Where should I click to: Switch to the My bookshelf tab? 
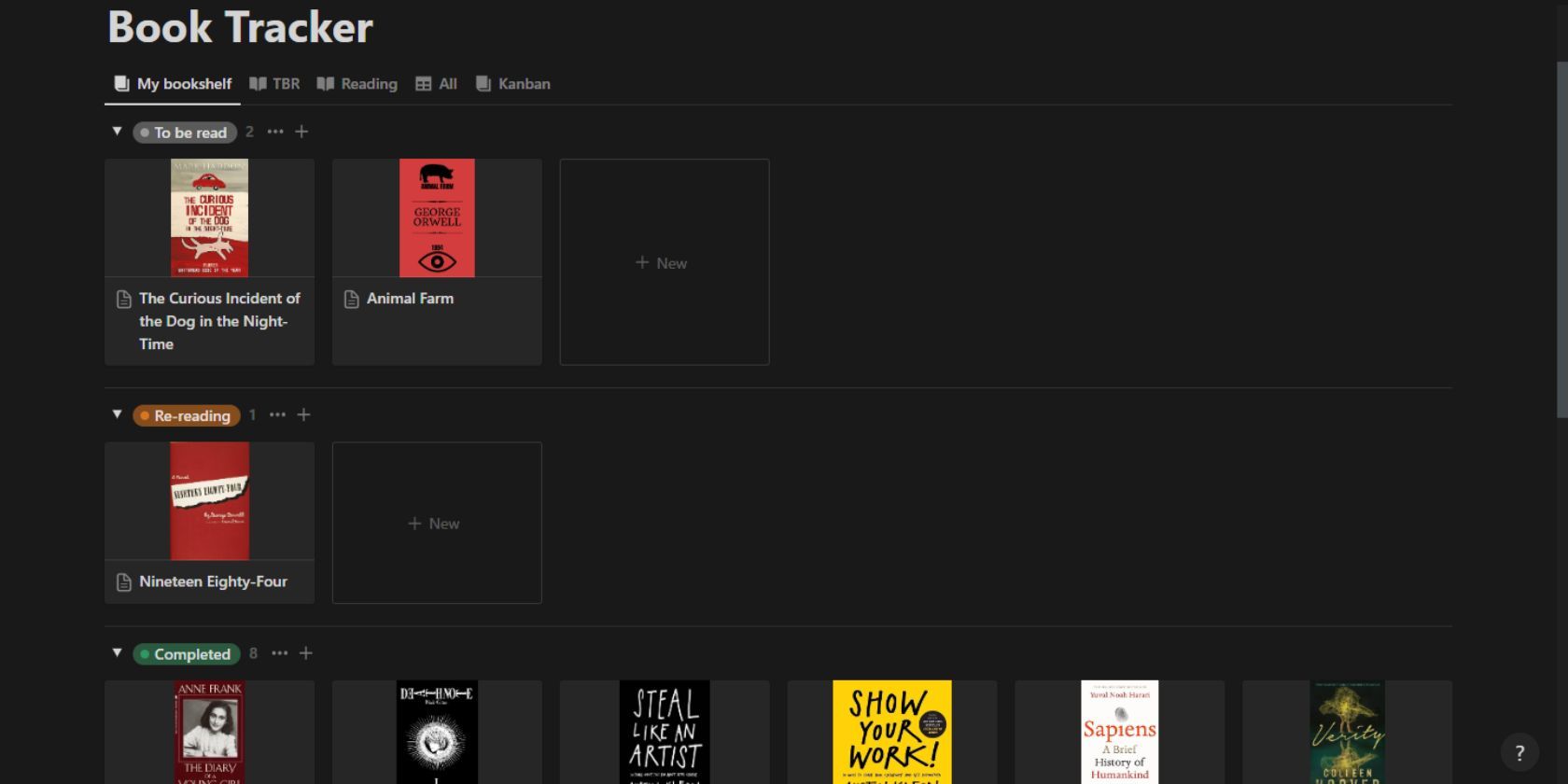pos(173,84)
